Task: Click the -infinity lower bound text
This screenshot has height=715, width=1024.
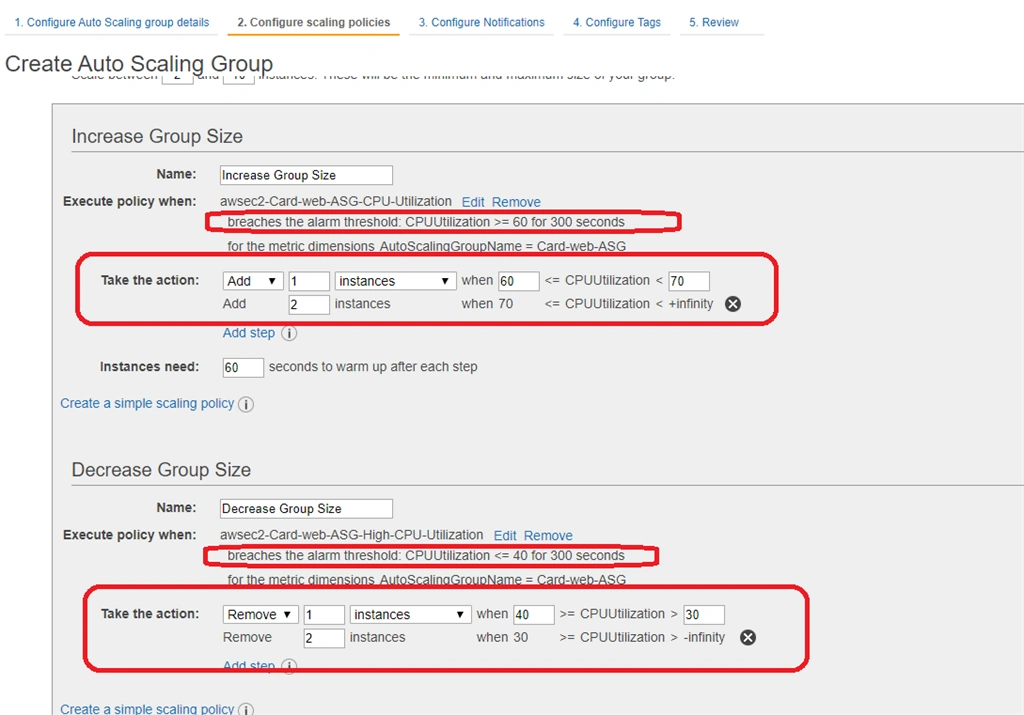Action: pyautogui.click(x=704, y=637)
